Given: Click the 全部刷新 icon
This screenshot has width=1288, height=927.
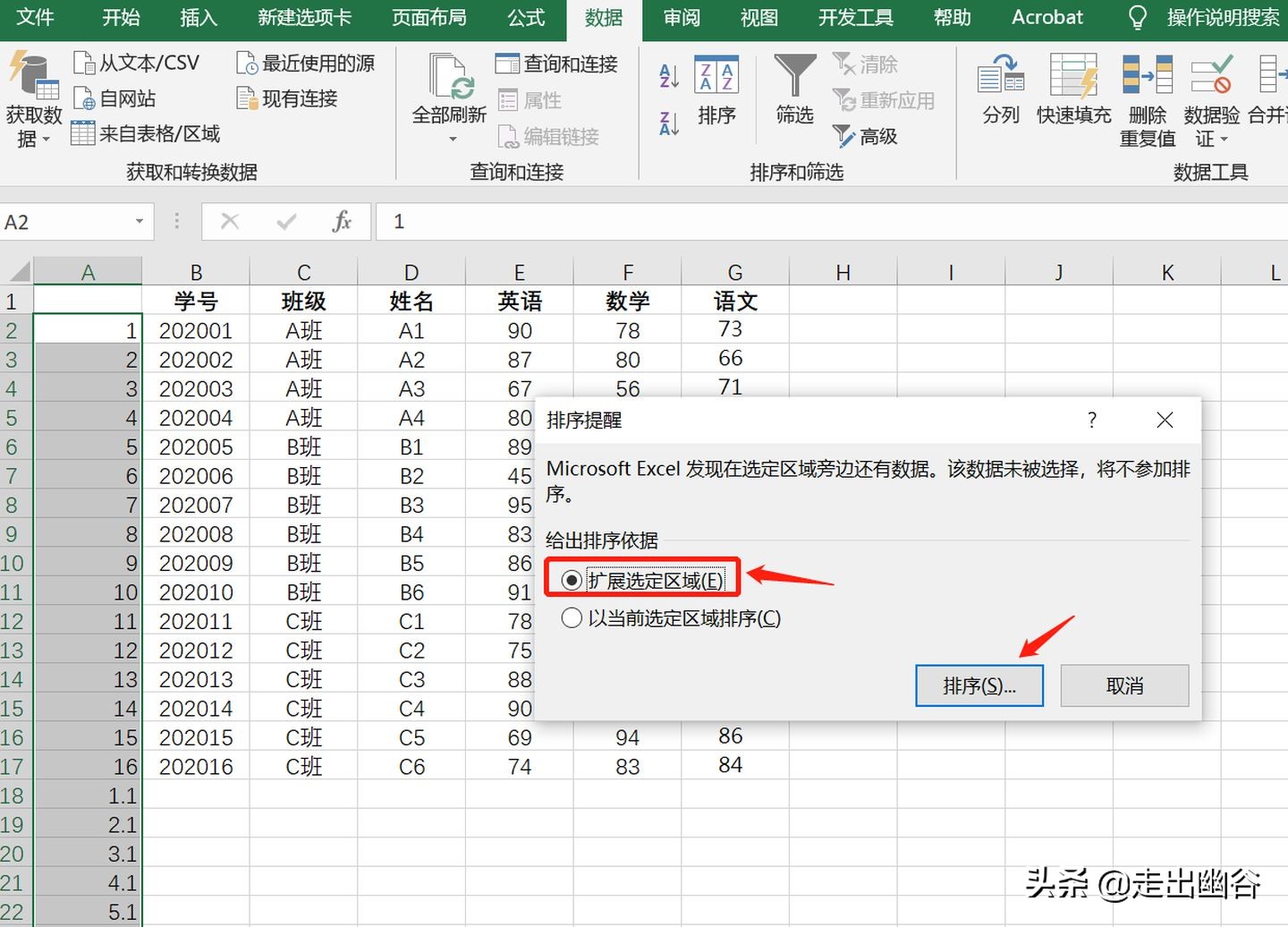Looking at the screenshot, I should coord(449,75).
